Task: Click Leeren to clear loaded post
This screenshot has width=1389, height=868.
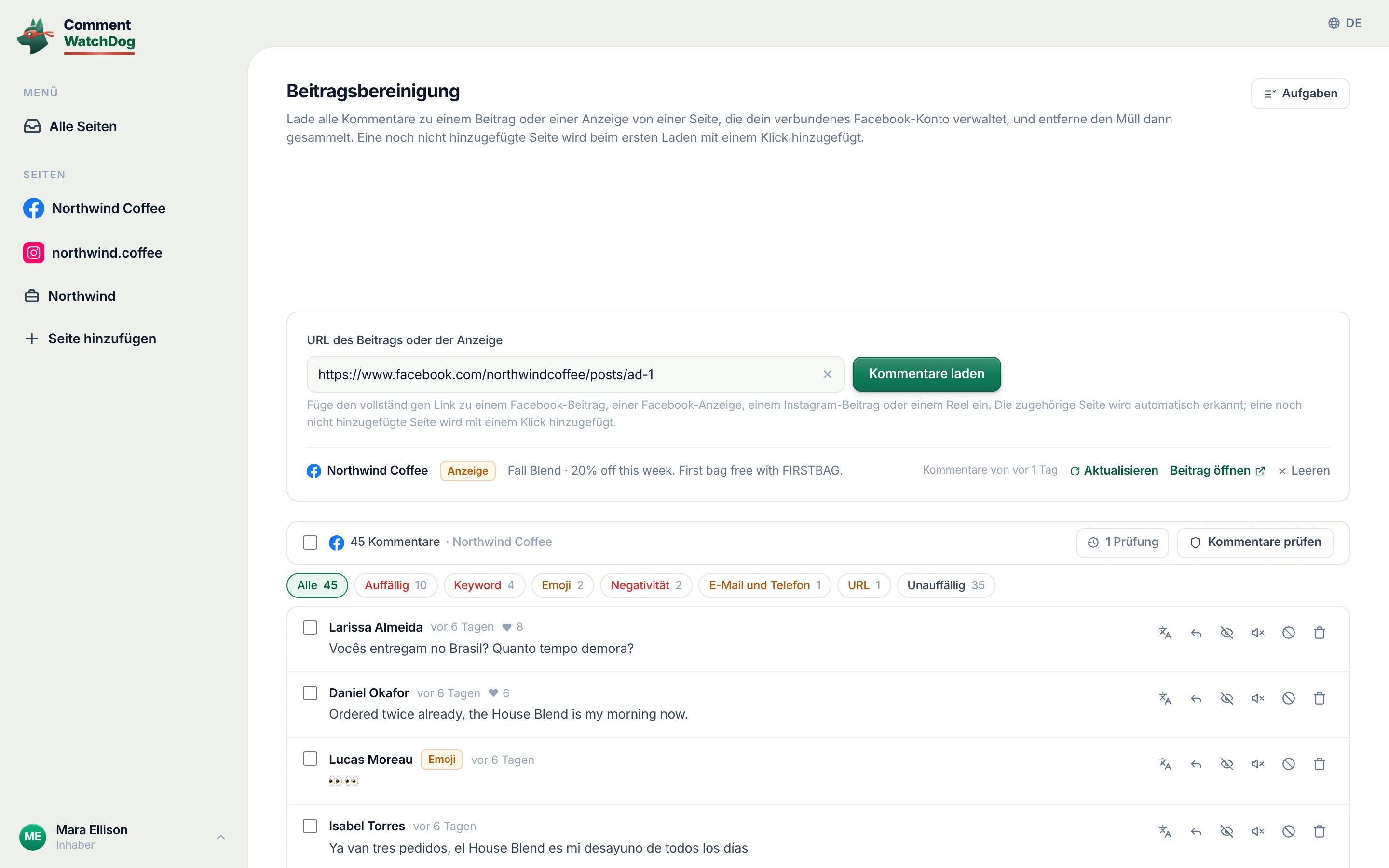Action: [1304, 470]
